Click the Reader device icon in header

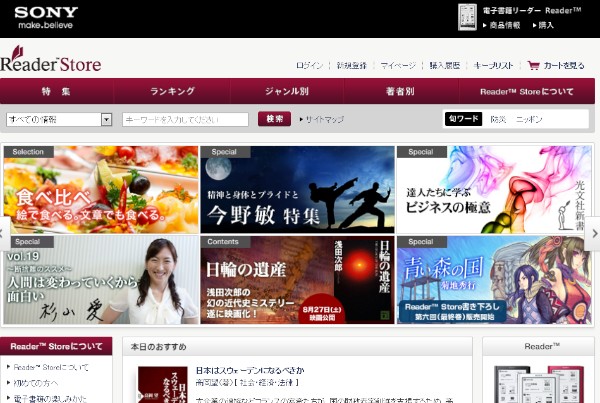(x=467, y=17)
